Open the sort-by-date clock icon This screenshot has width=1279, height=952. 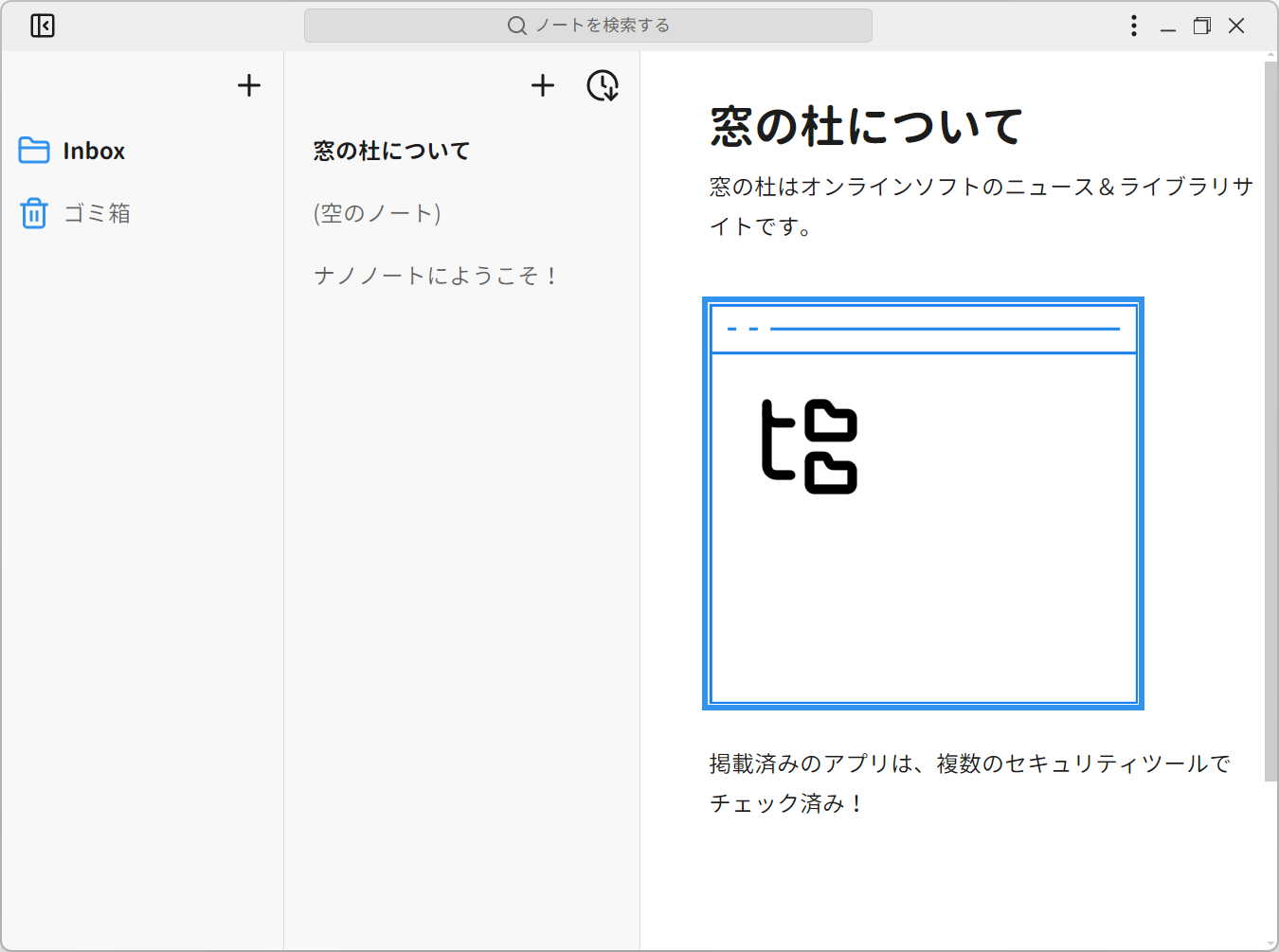(x=603, y=85)
